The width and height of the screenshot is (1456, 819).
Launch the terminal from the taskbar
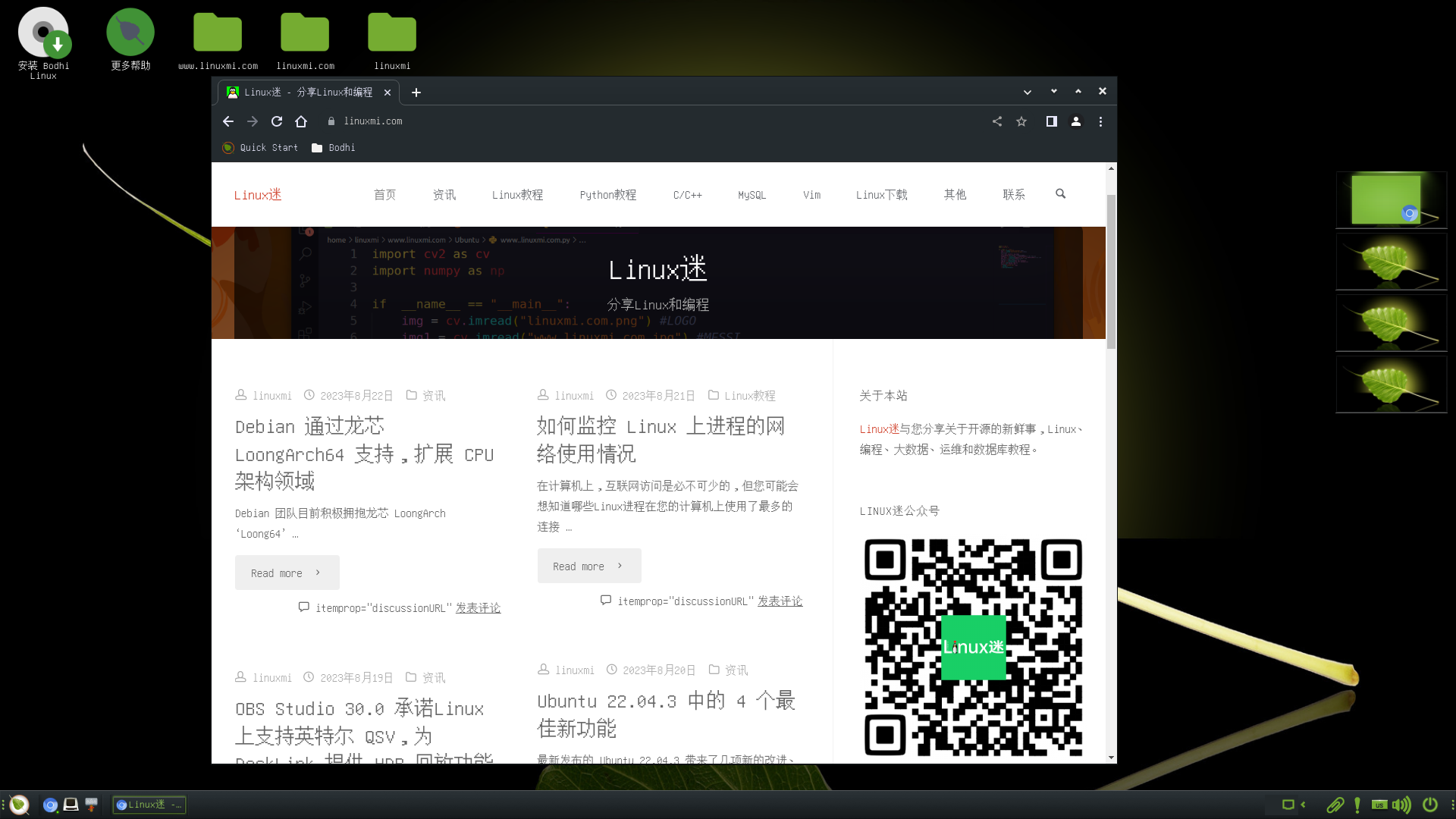71,805
